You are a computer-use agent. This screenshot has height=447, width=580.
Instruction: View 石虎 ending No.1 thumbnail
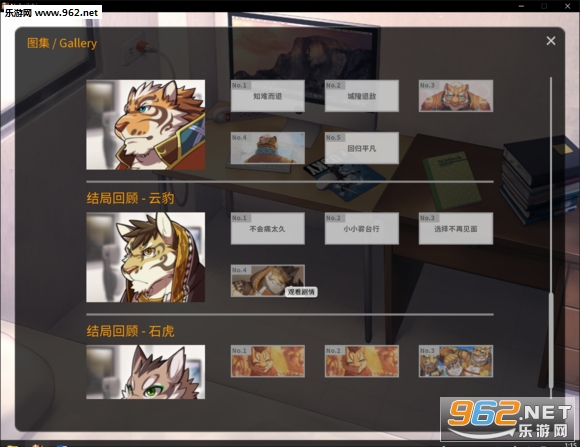click(x=268, y=361)
